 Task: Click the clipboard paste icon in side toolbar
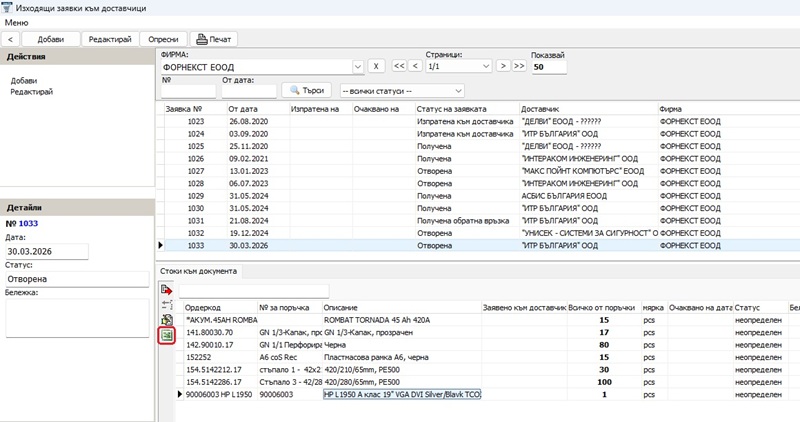tap(166, 319)
